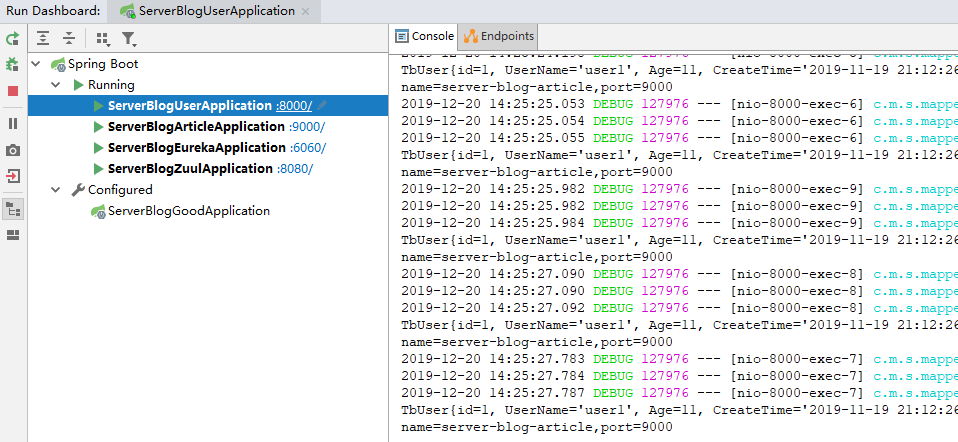Screen dimensions: 958x442
Task: Click the Expand All toolbar icon
Action: click(43, 39)
